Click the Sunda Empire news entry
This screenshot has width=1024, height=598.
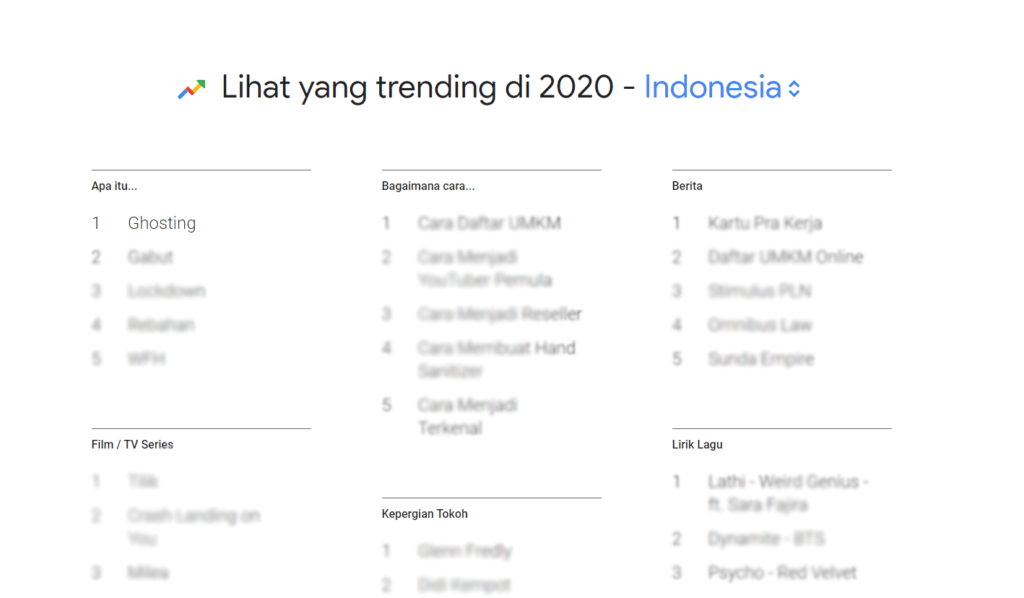(761, 359)
